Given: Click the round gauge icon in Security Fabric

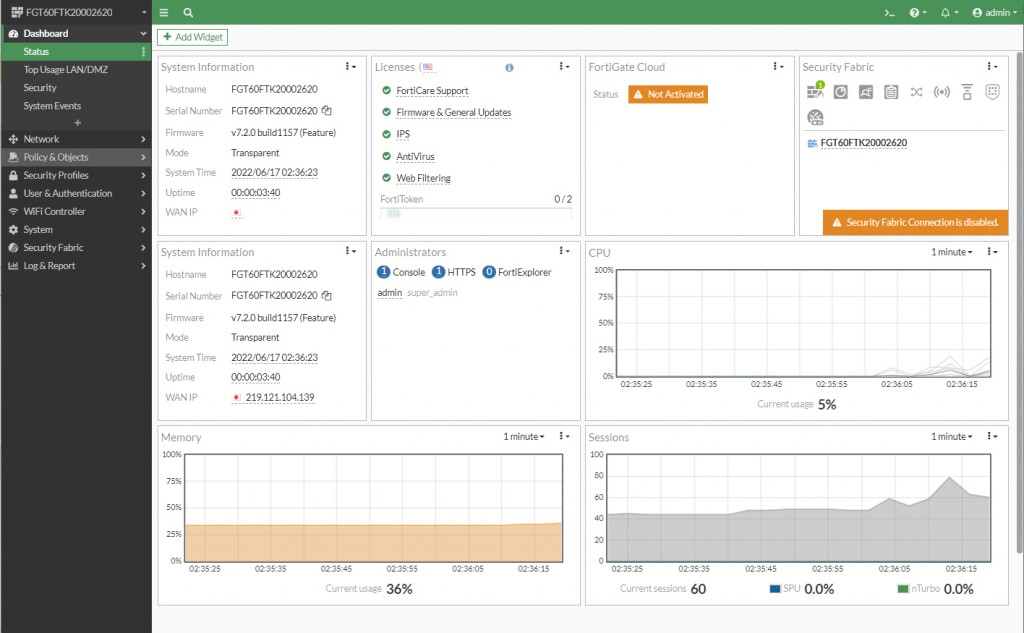Looking at the screenshot, I should [815, 118].
